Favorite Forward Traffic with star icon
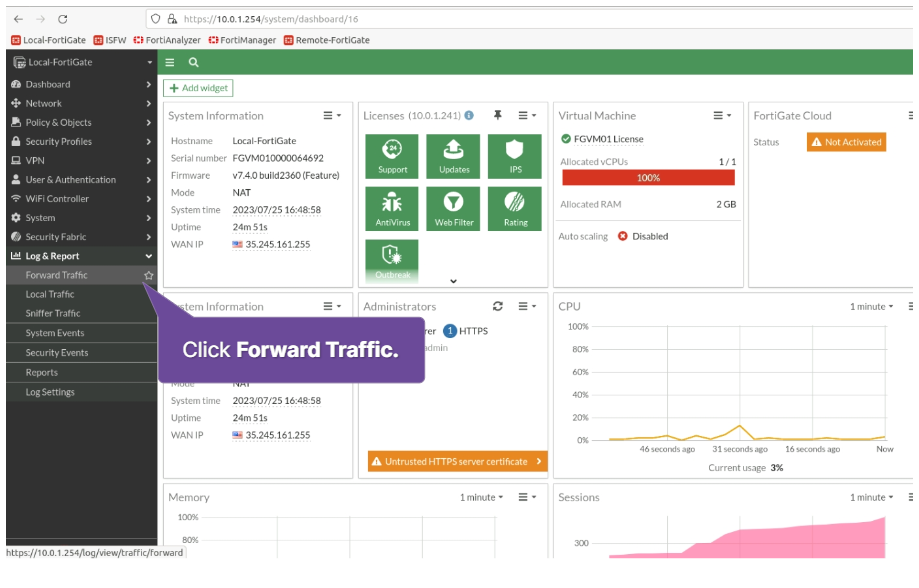The height and width of the screenshot is (588, 919). point(148,275)
